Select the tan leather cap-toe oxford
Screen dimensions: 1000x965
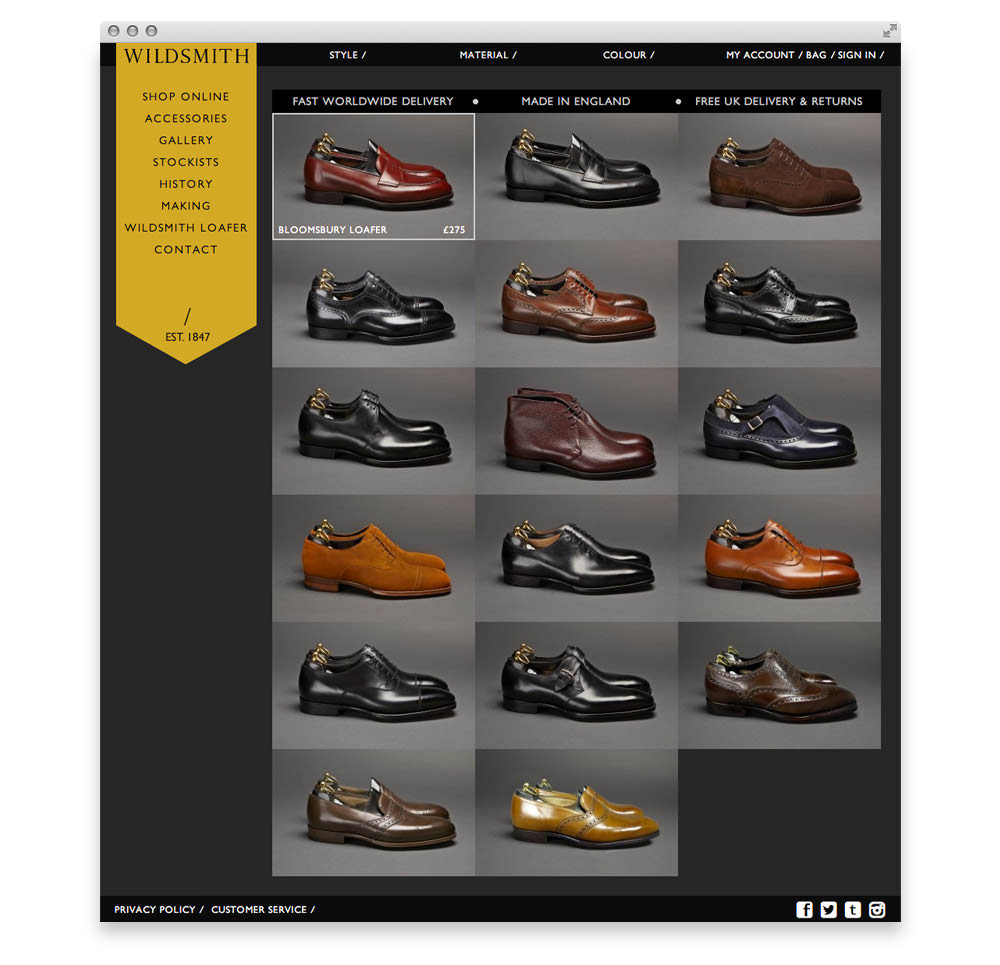[779, 558]
